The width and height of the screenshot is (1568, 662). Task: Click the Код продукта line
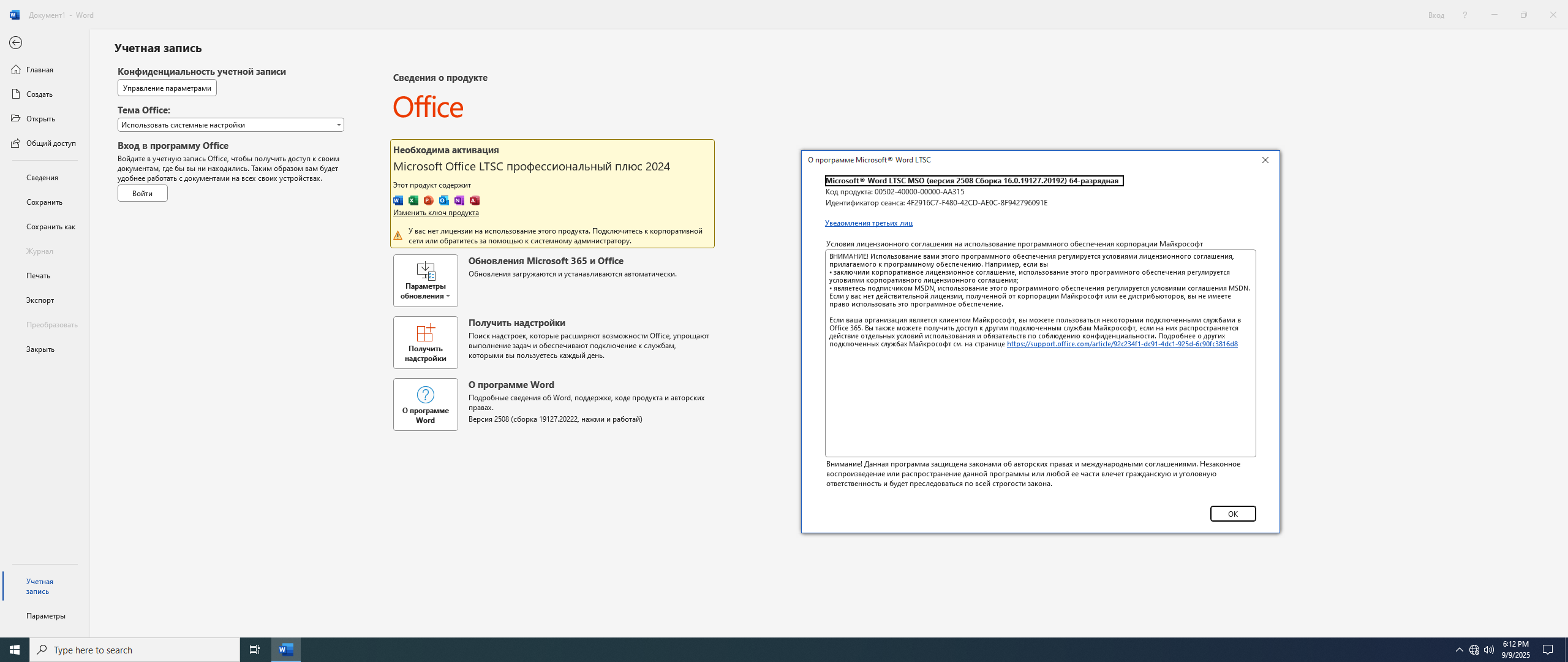[x=895, y=192]
